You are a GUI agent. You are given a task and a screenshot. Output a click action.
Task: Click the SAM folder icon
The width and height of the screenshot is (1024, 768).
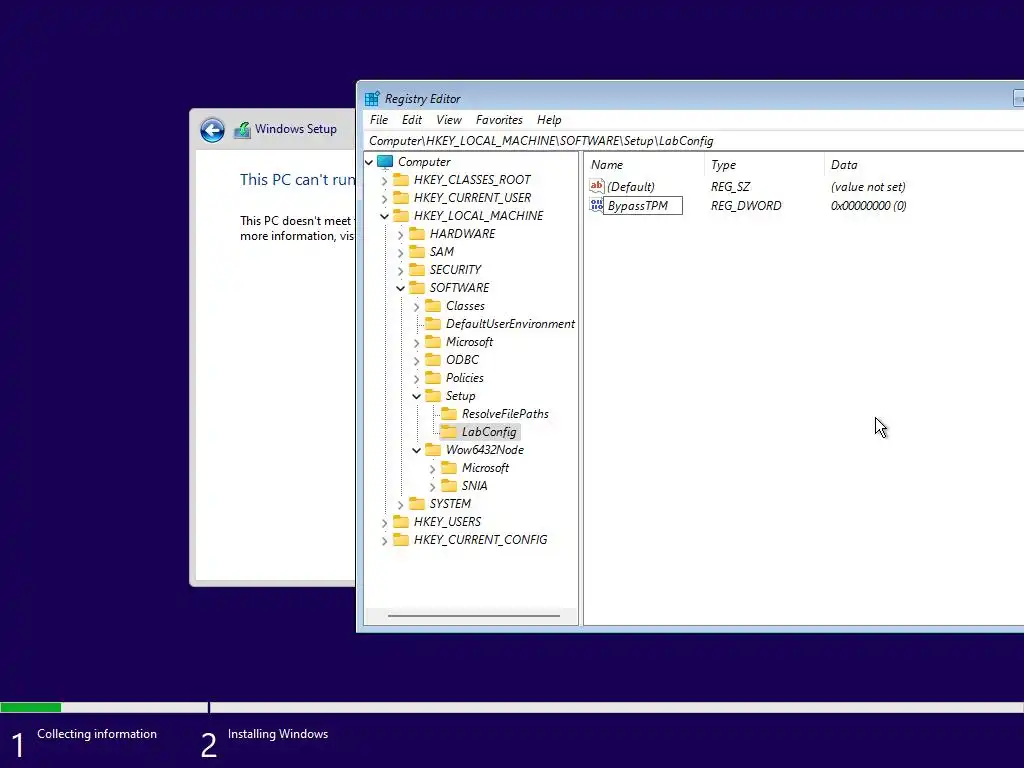[417, 251]
